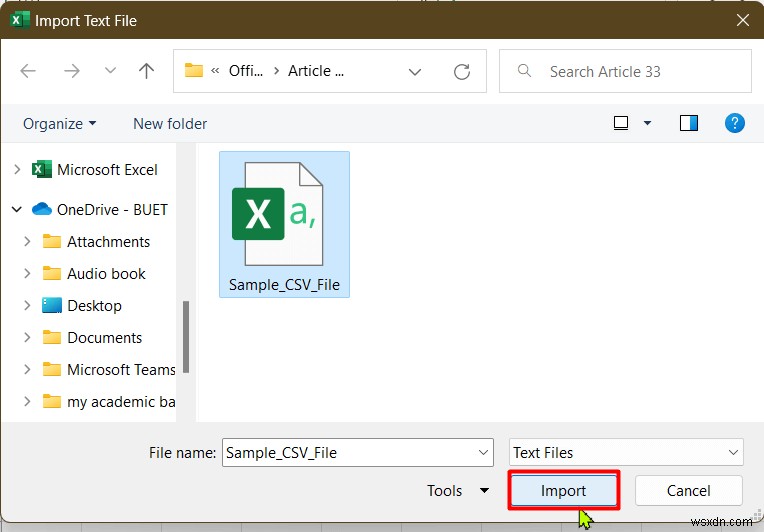Open the address bar history dropdown

tap(415, 72)
